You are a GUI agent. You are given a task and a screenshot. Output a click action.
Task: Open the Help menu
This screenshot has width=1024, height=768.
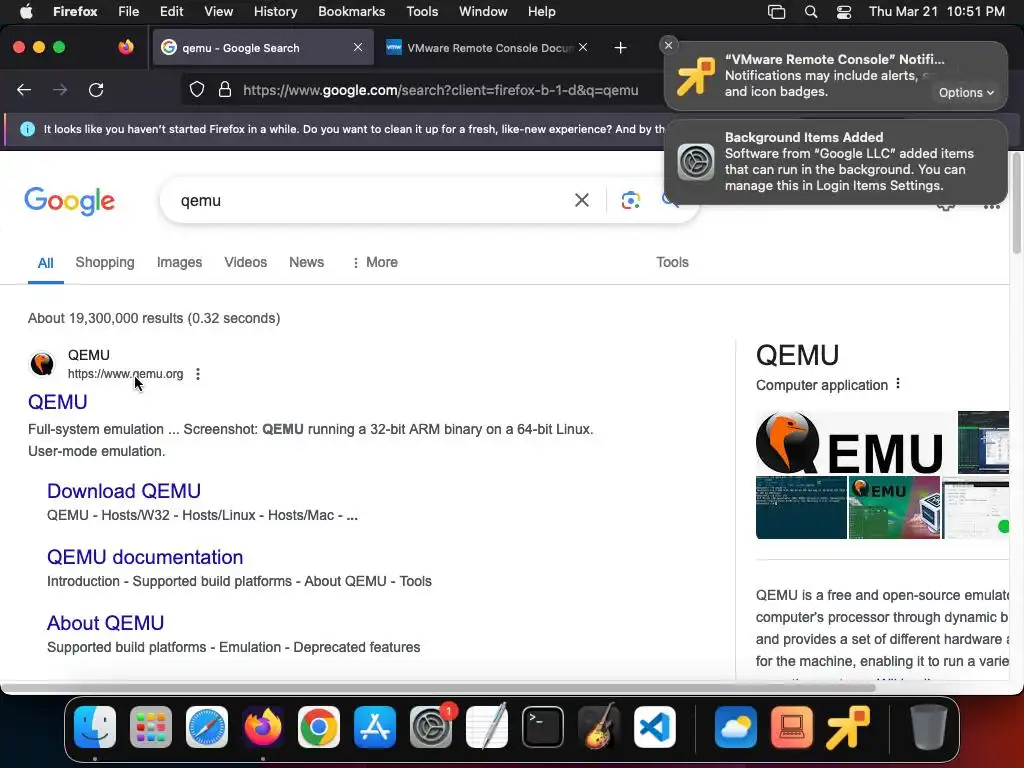click(541, 12)
